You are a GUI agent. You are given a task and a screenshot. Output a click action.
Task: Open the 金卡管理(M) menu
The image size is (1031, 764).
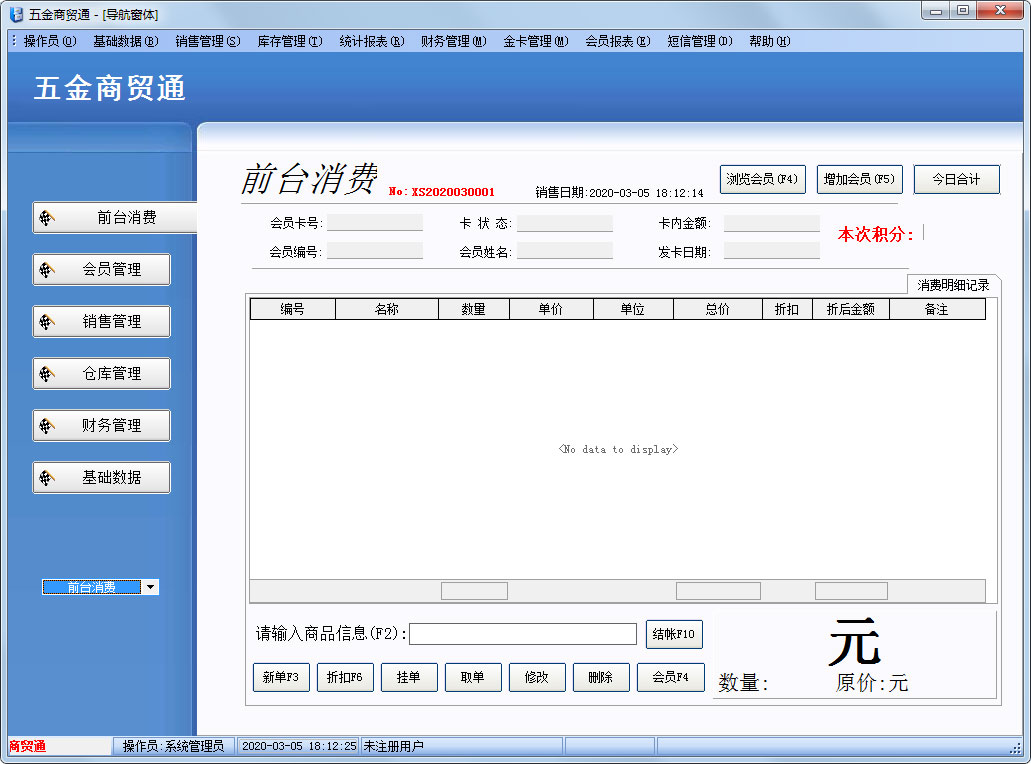point(536,41)
